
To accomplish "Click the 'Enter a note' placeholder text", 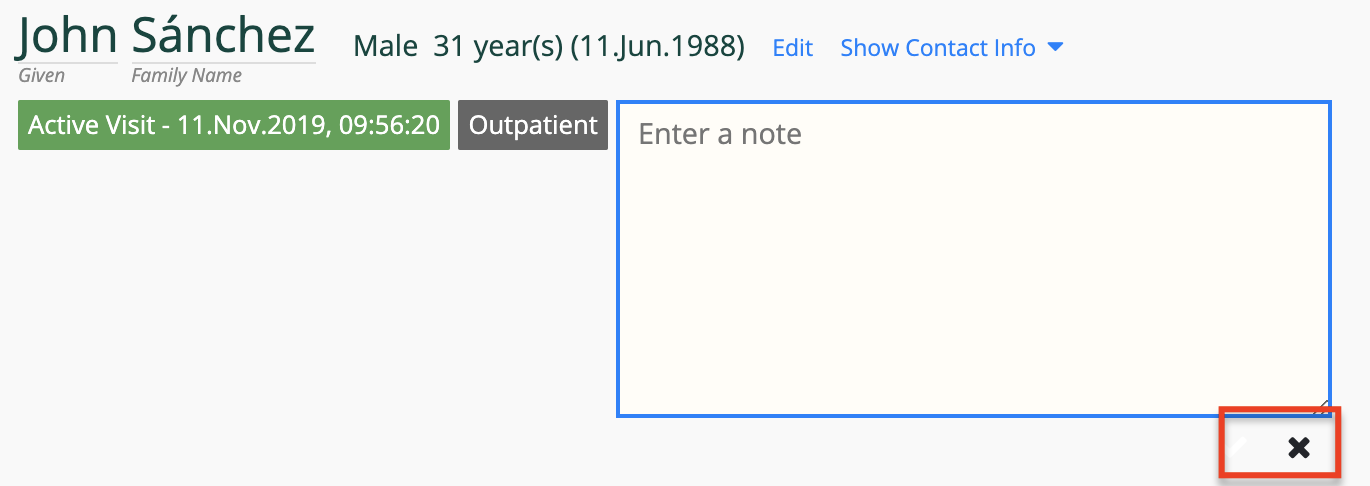I will coord(720,134).
